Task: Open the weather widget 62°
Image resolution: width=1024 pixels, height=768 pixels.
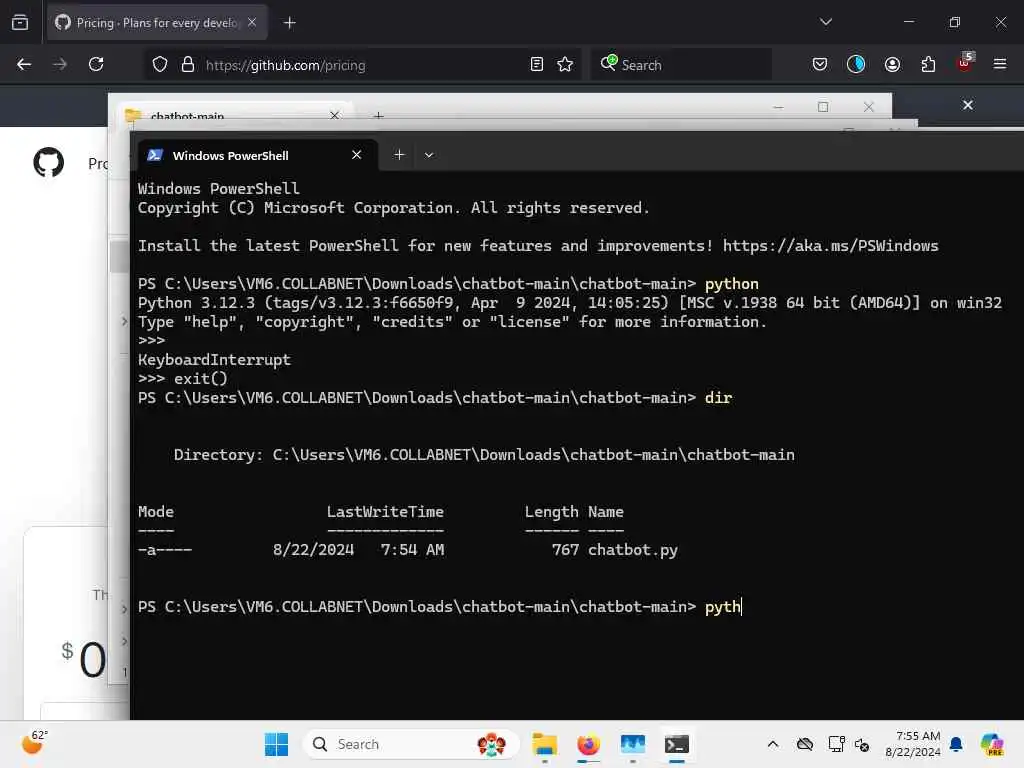Action: click(x=34, y=743)
